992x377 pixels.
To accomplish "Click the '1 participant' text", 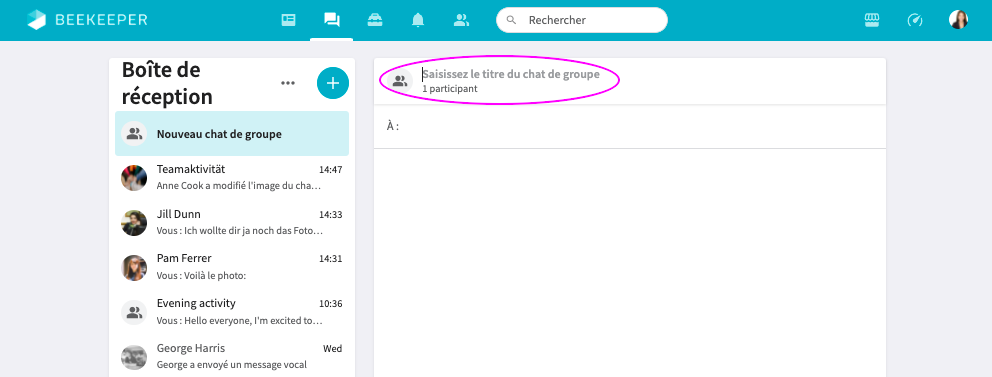I will tap(450, 89).
